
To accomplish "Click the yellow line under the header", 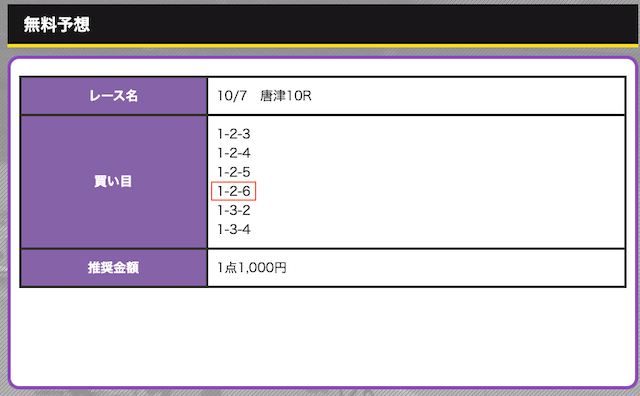I will (322, 46).
